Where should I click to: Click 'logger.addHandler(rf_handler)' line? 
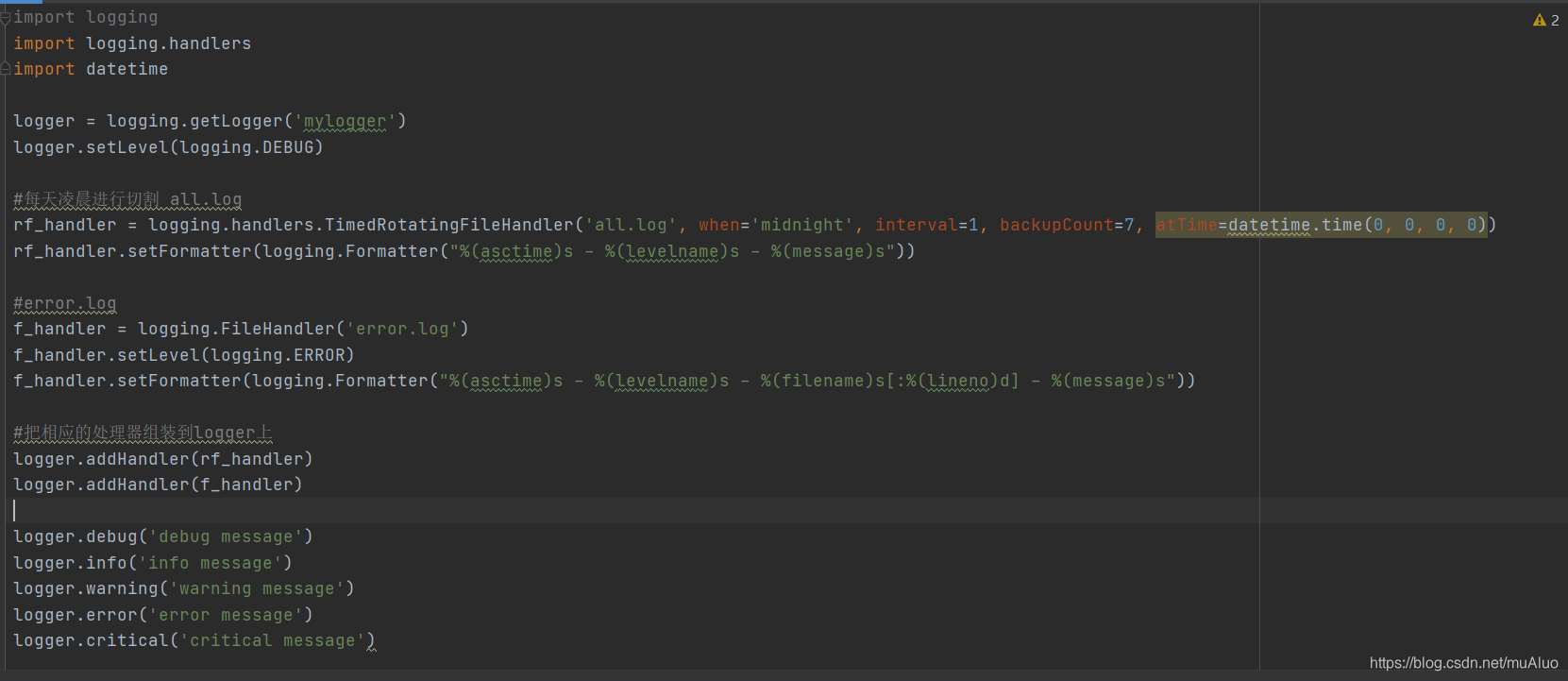tap(163, 459)
